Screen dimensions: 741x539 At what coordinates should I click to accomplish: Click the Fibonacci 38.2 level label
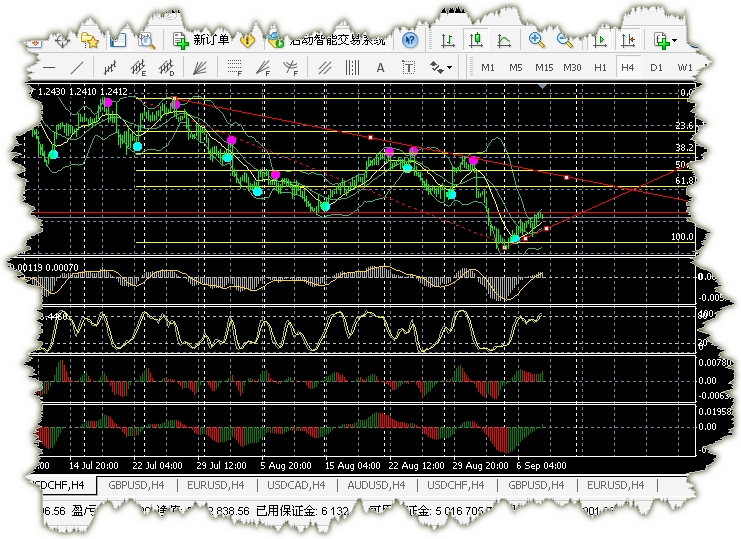(x=684, y=148)
